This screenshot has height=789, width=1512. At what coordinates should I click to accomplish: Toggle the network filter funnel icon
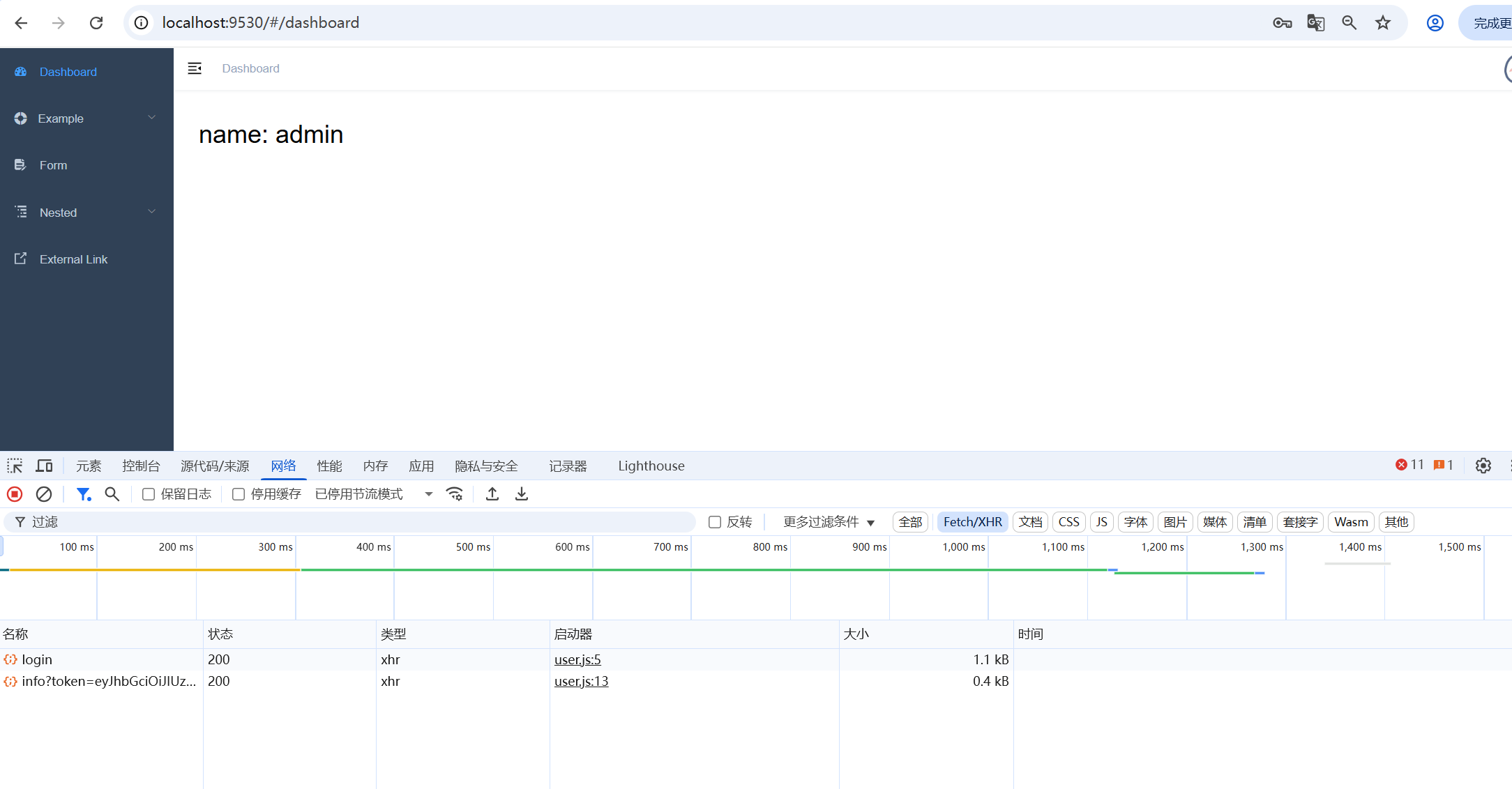[84, 494]
